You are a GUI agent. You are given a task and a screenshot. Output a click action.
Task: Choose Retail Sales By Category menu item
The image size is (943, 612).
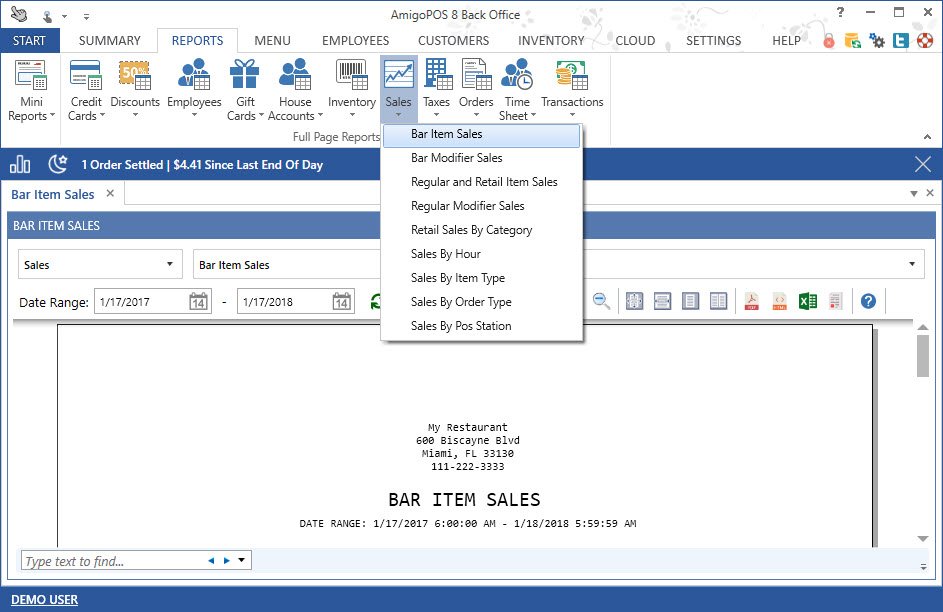(471, 230)
